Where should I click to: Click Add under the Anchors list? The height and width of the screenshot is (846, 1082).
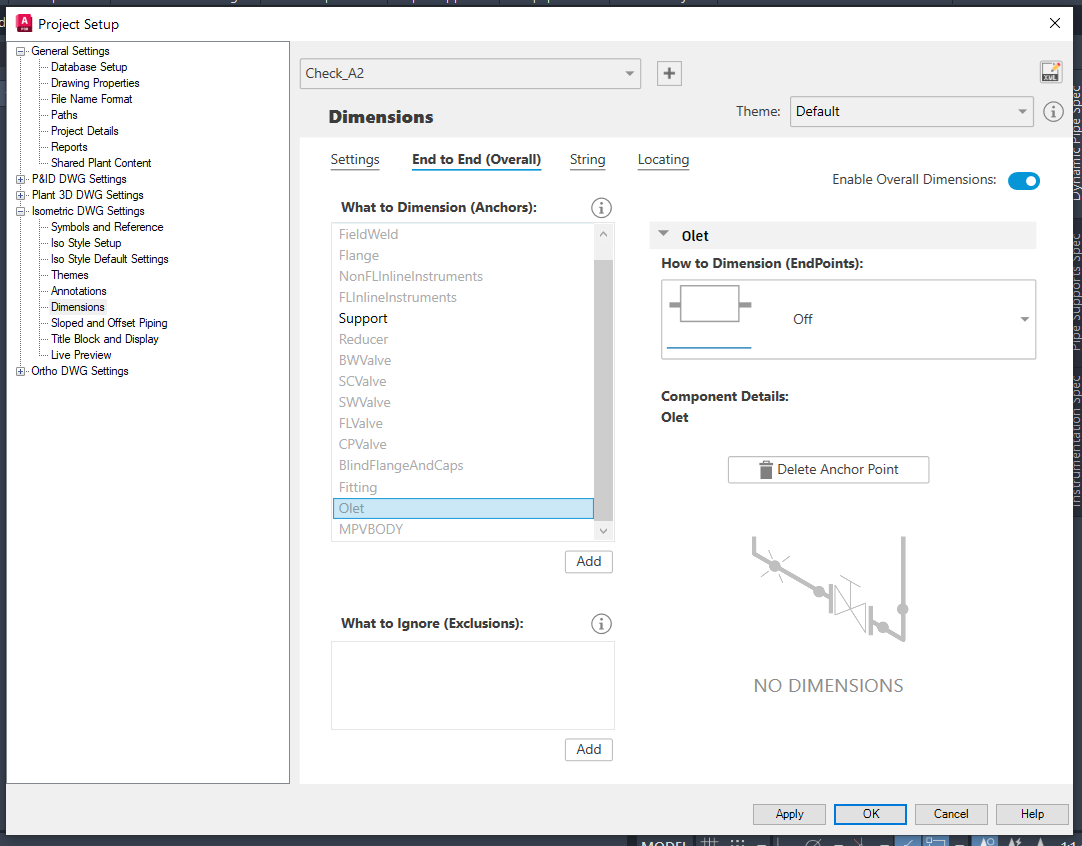click(589, 562)
